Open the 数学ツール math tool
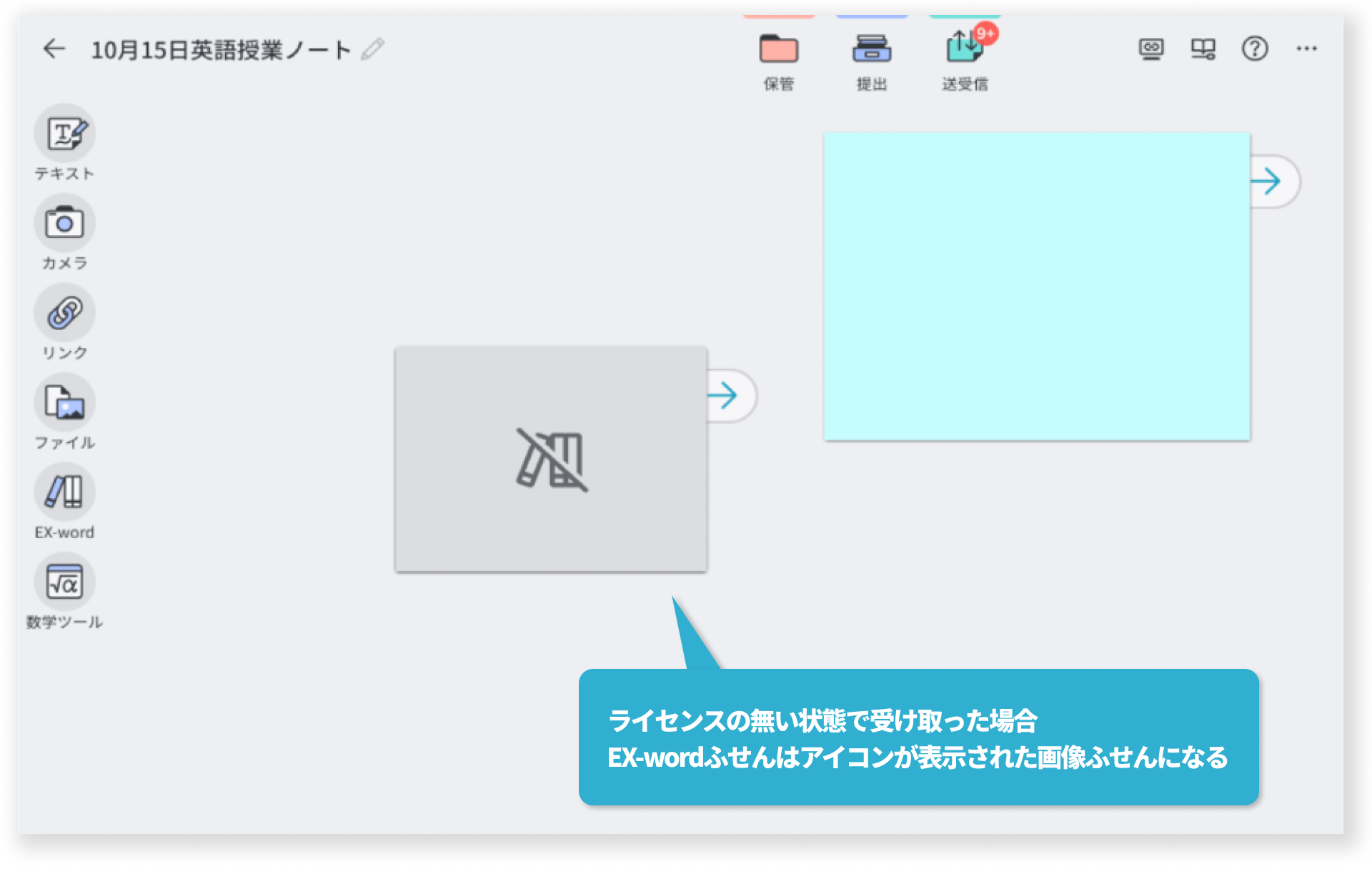 click(x=64, y=592)
